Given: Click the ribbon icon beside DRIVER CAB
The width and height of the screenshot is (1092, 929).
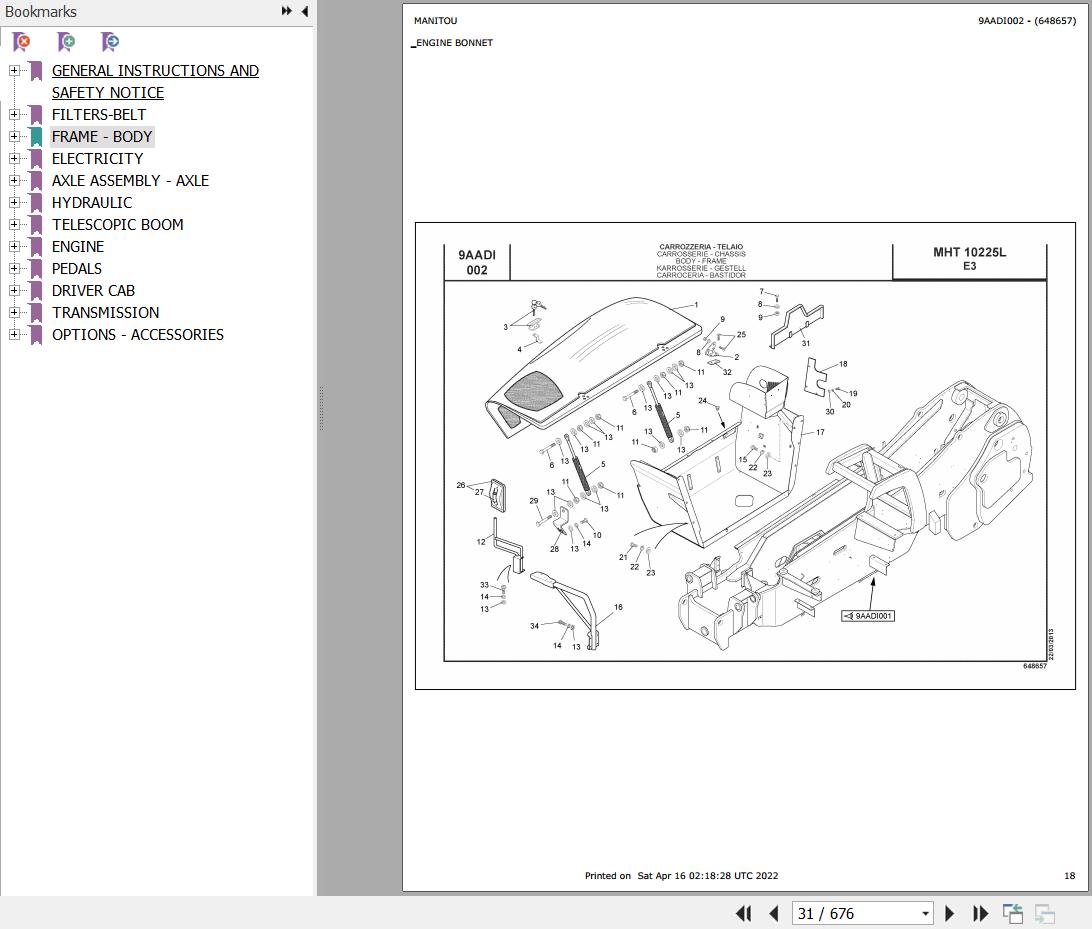Looking at the screenshot, I should click(36, 290).
